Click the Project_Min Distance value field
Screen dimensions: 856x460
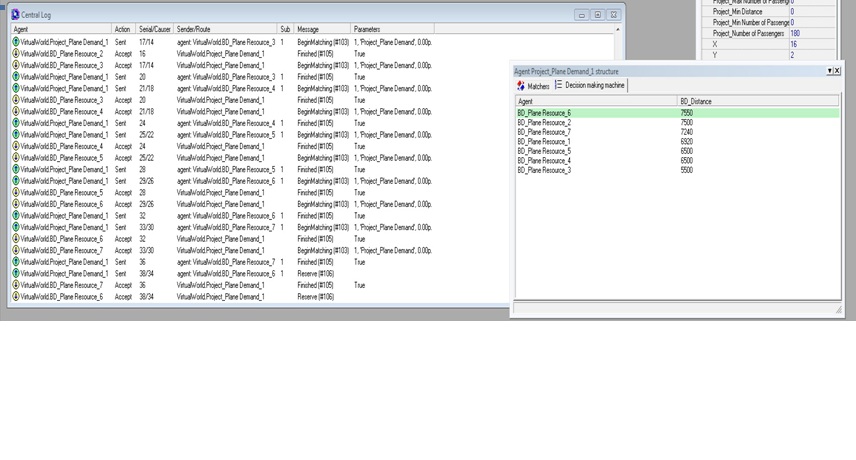click(x=812, y=11)
